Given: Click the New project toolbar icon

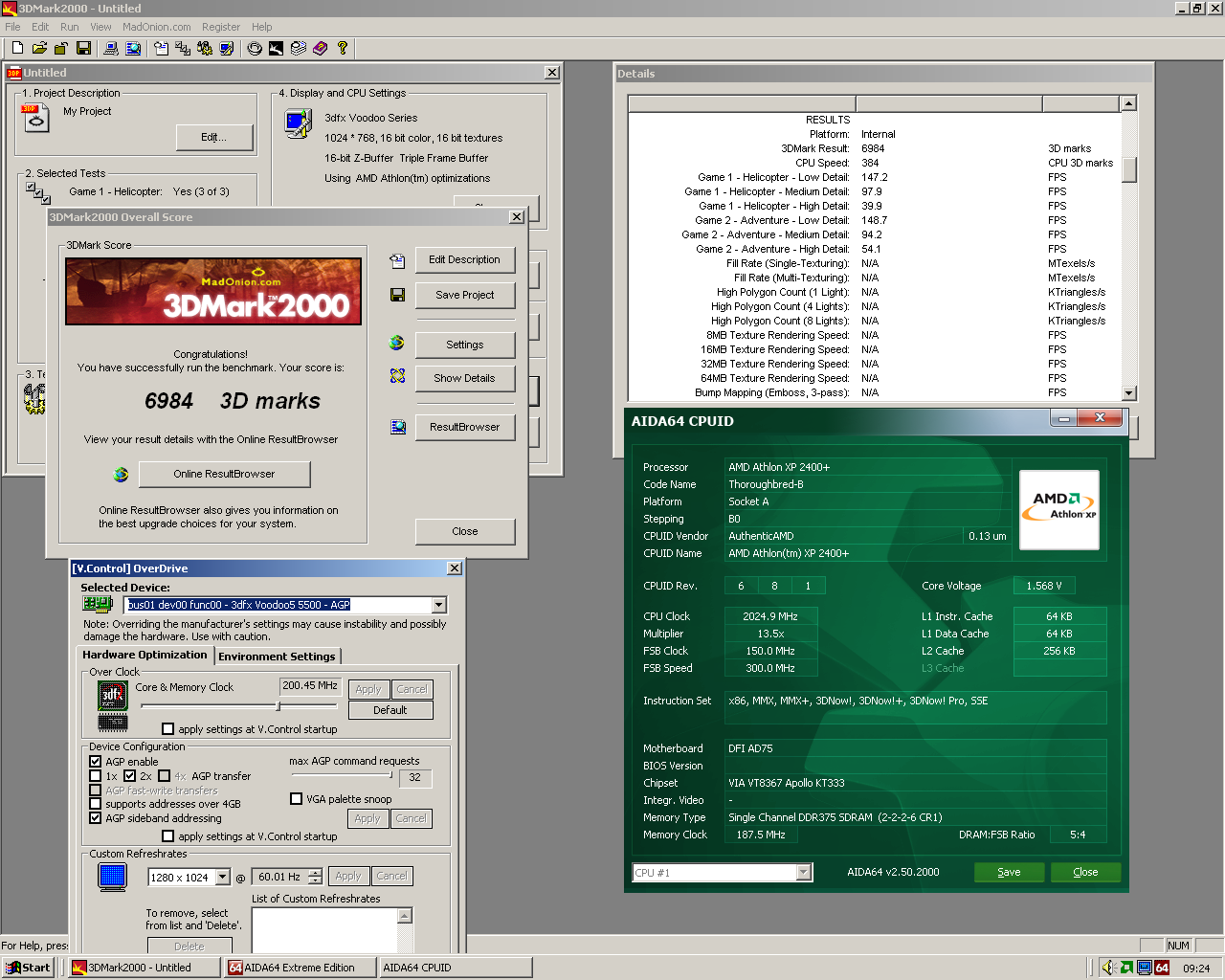Looking at the screenshot, I should coord(17,48).
